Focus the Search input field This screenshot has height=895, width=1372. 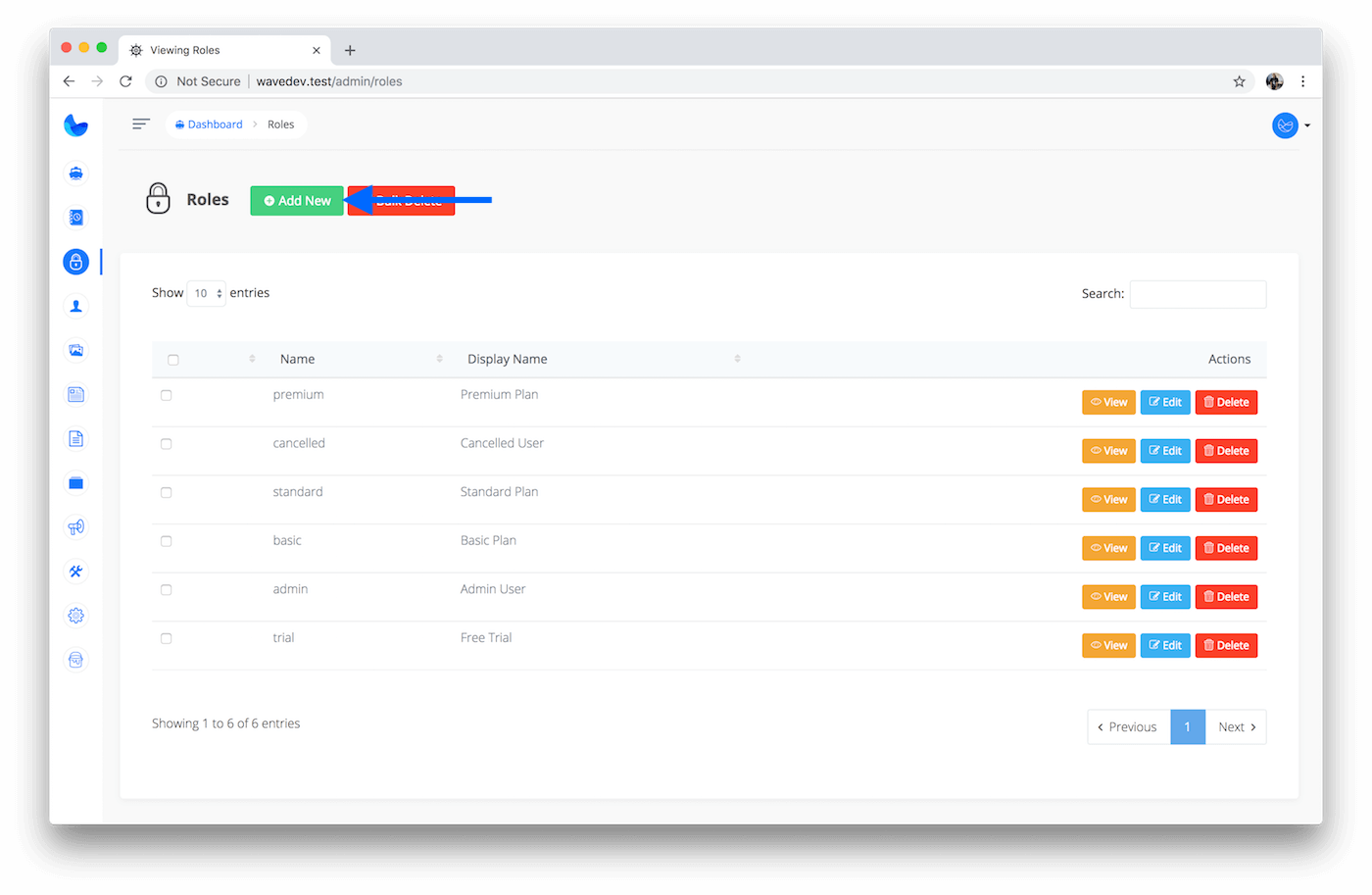(1198, 294)
